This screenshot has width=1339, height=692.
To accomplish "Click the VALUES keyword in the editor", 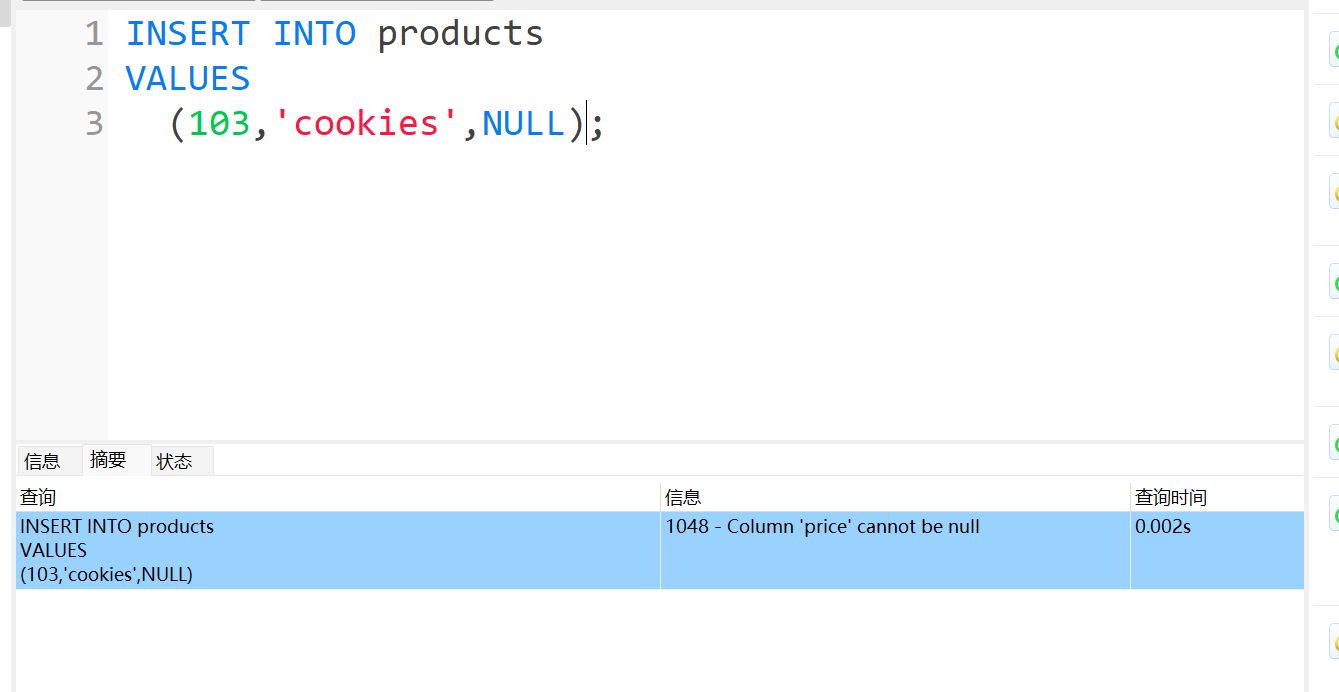I will pos(188,79).
